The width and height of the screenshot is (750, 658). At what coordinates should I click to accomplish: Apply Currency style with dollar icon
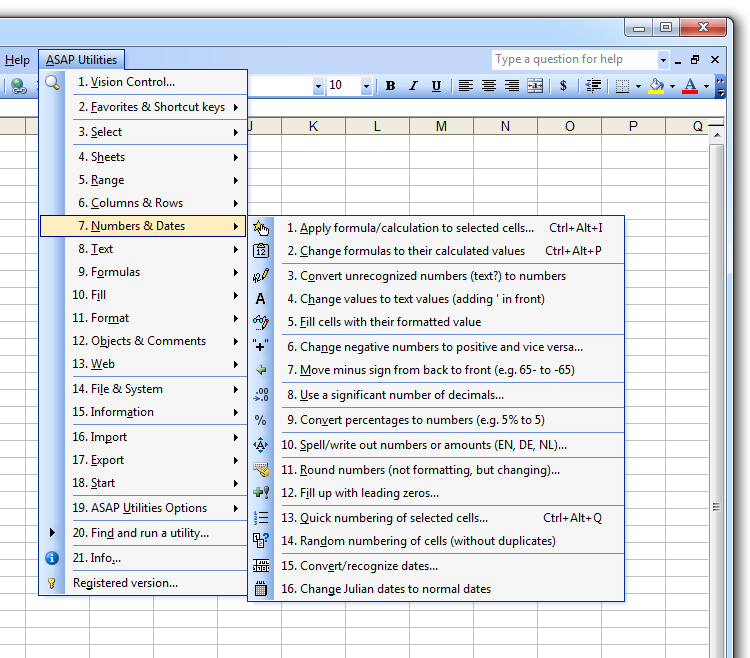563,86
